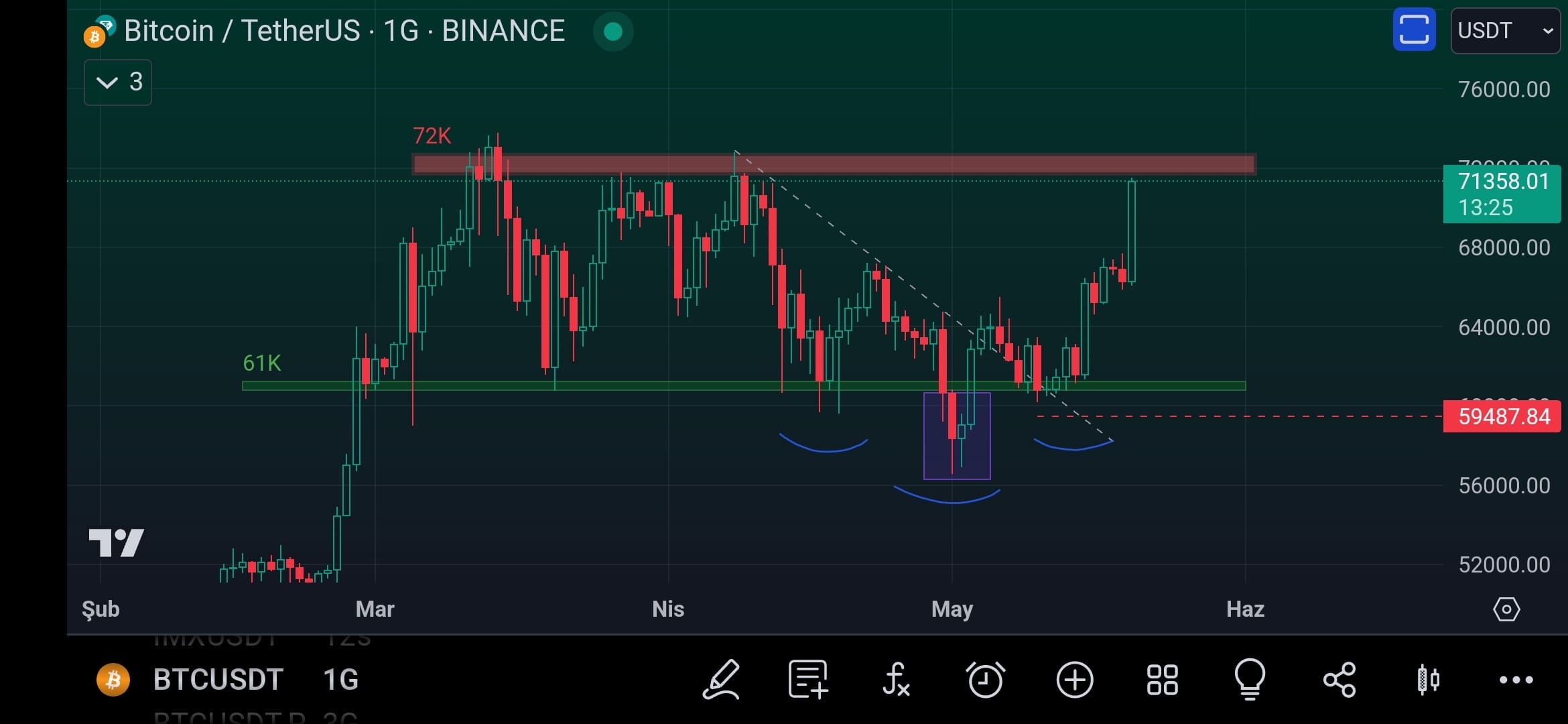The width and height of the screenshot is (1568, 724).
Task: Click the 56000.00 price scale value
Action: coord(1504,486)
